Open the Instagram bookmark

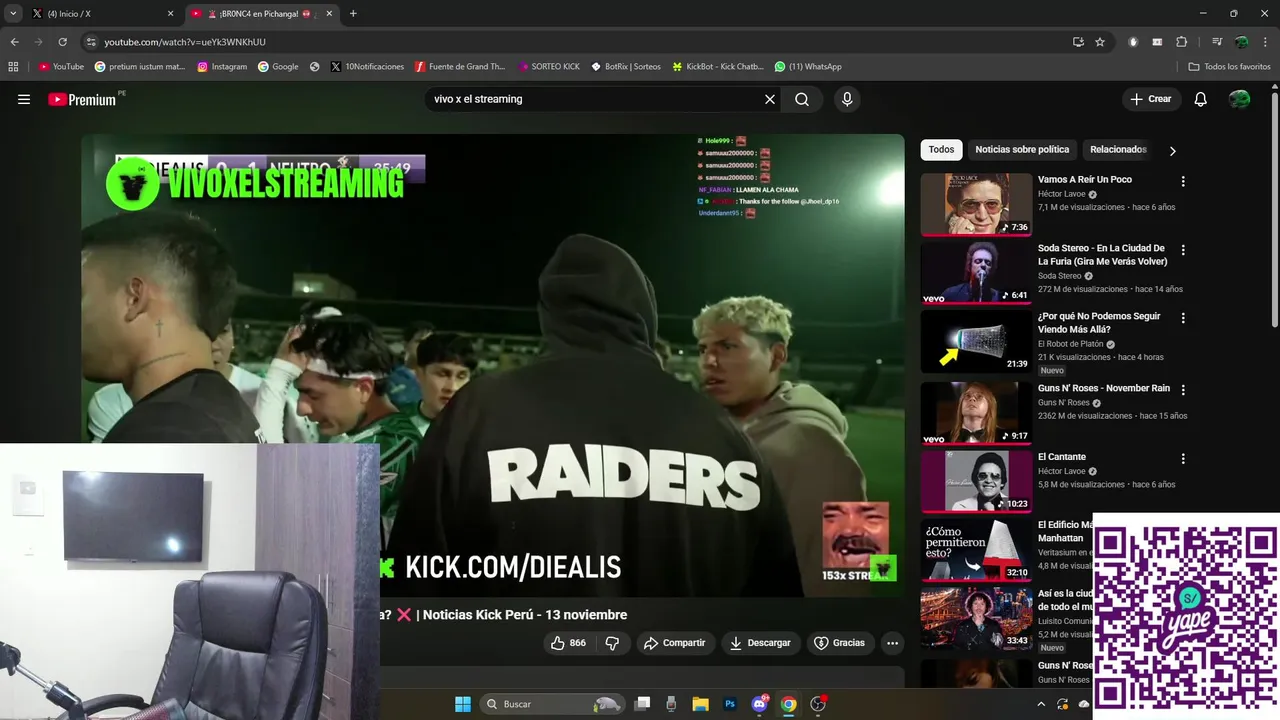click(x=222, y=67)
